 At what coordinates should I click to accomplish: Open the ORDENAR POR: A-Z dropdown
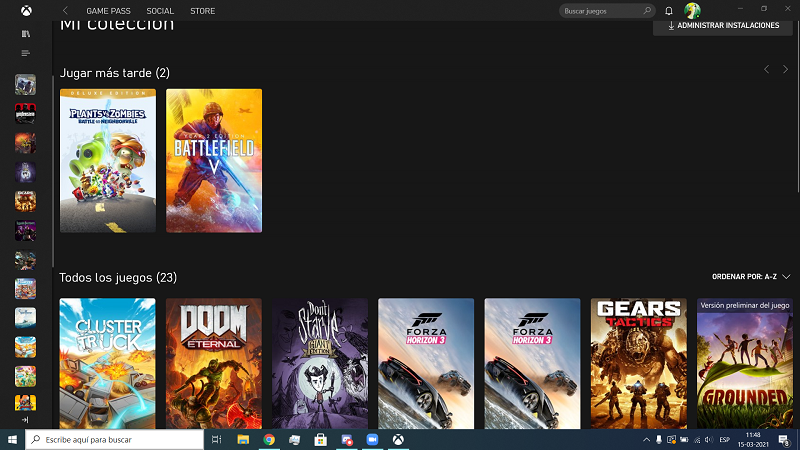point(751,277)
